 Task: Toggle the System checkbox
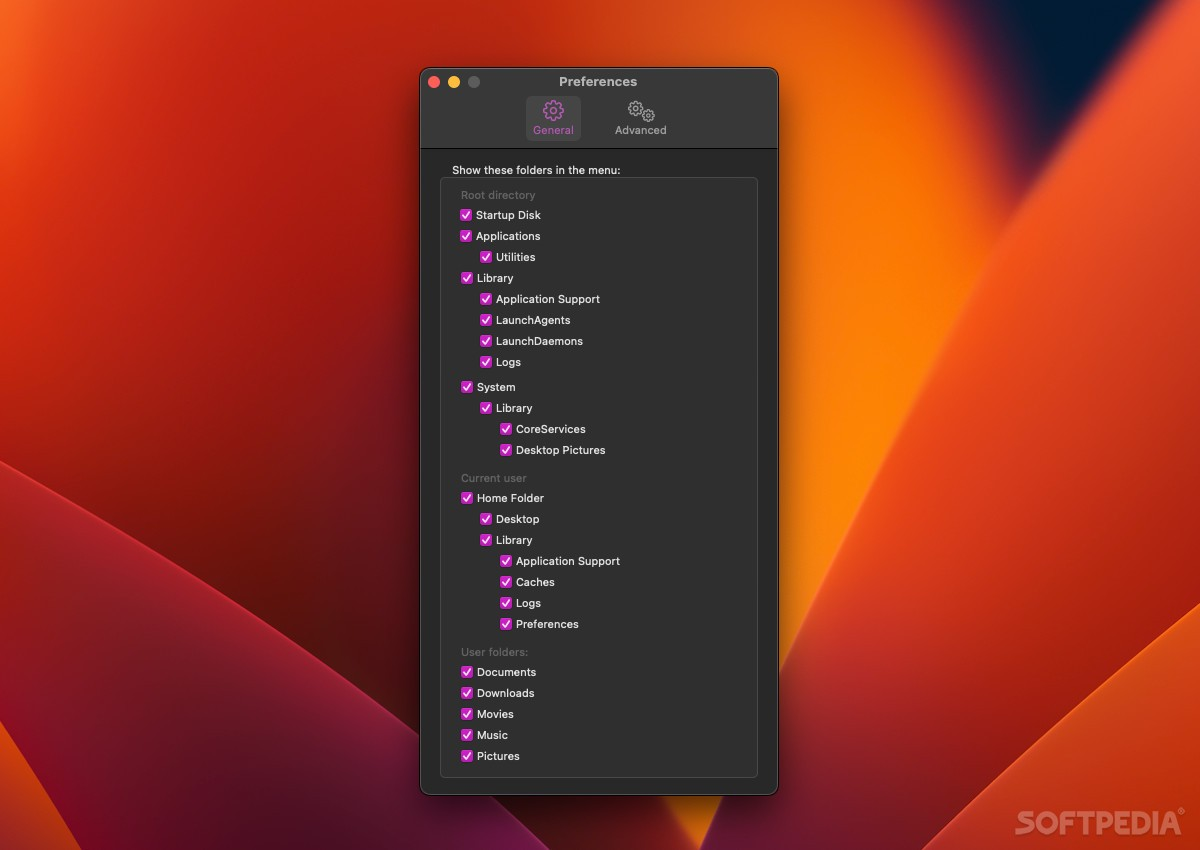(x=466, y=387)
